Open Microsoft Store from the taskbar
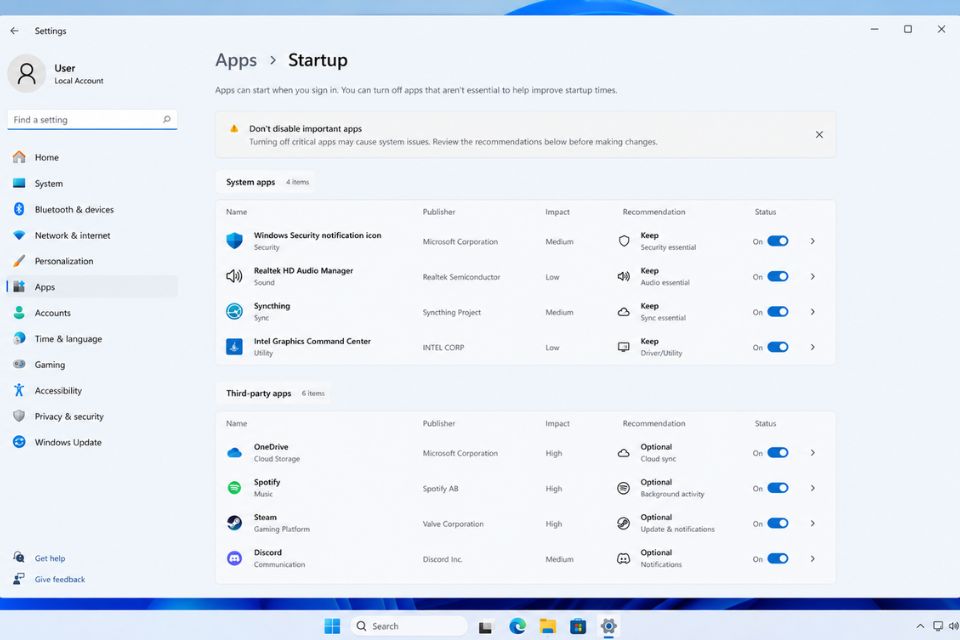This screenshot has height=640, width=960. point(577,626)
